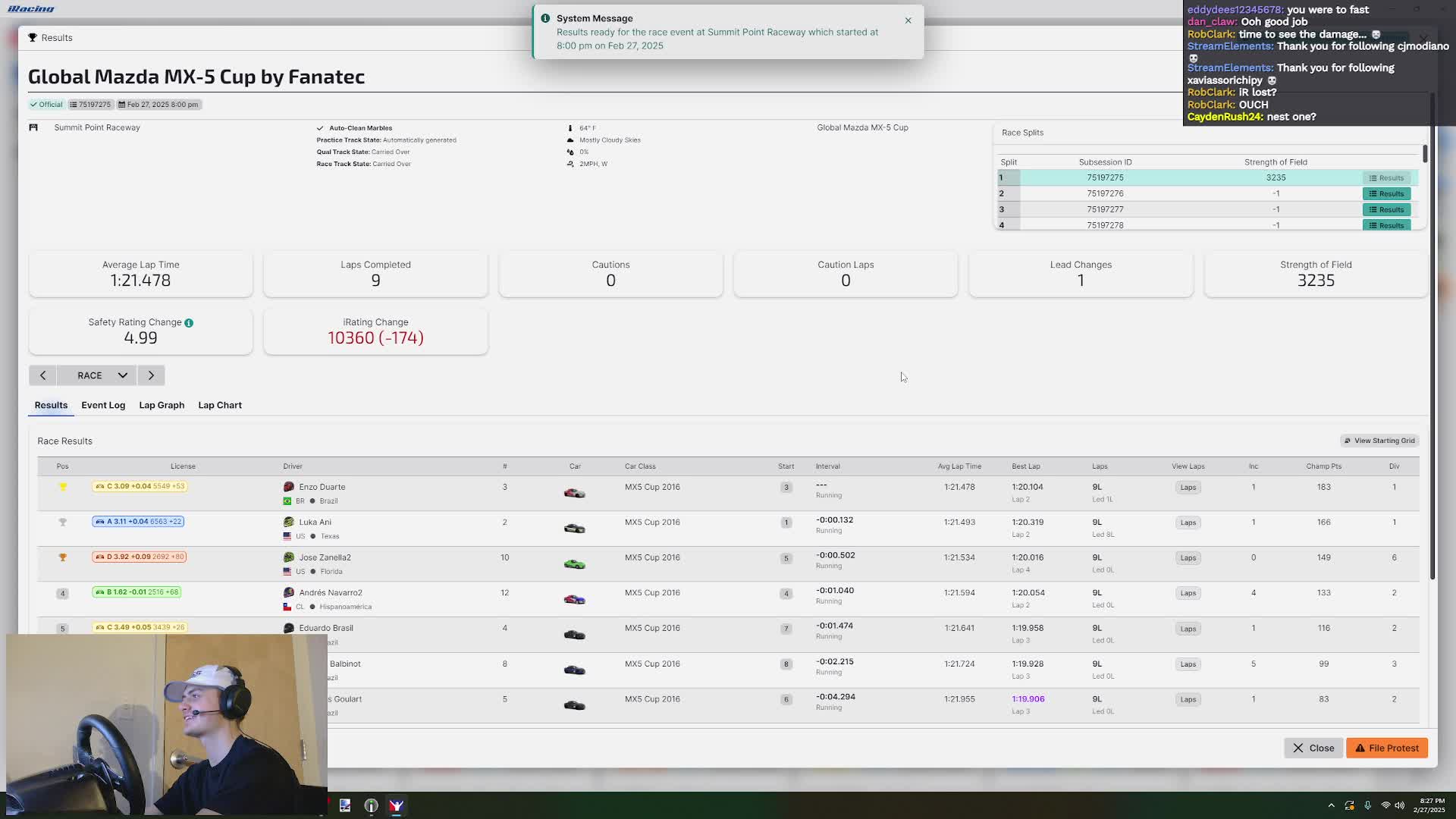This screenshot has width=1456, height=819.
Task: Click the silver second-place trophy icon
Action: tap(63, 522)
